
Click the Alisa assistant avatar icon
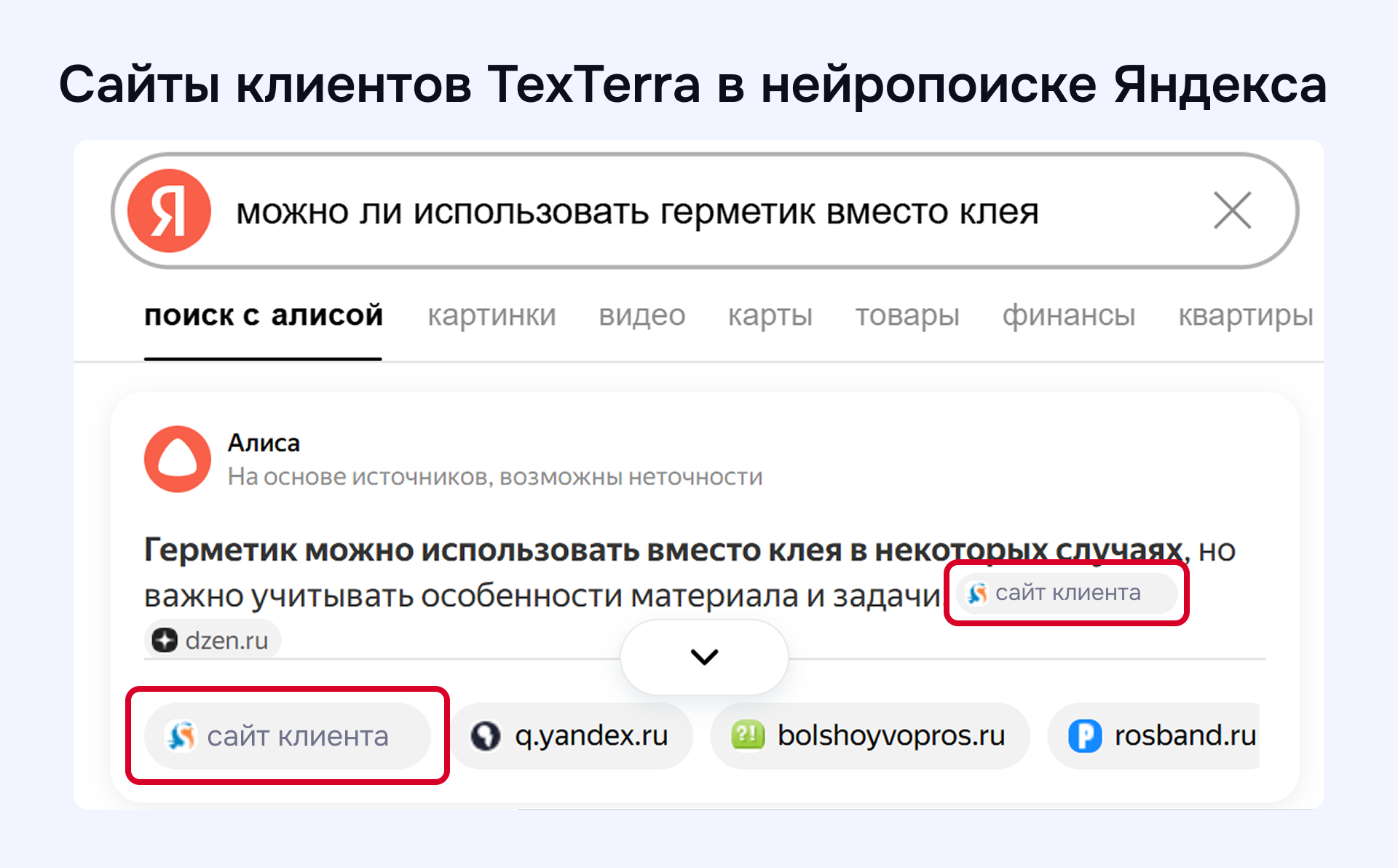[x=177, y=459]
